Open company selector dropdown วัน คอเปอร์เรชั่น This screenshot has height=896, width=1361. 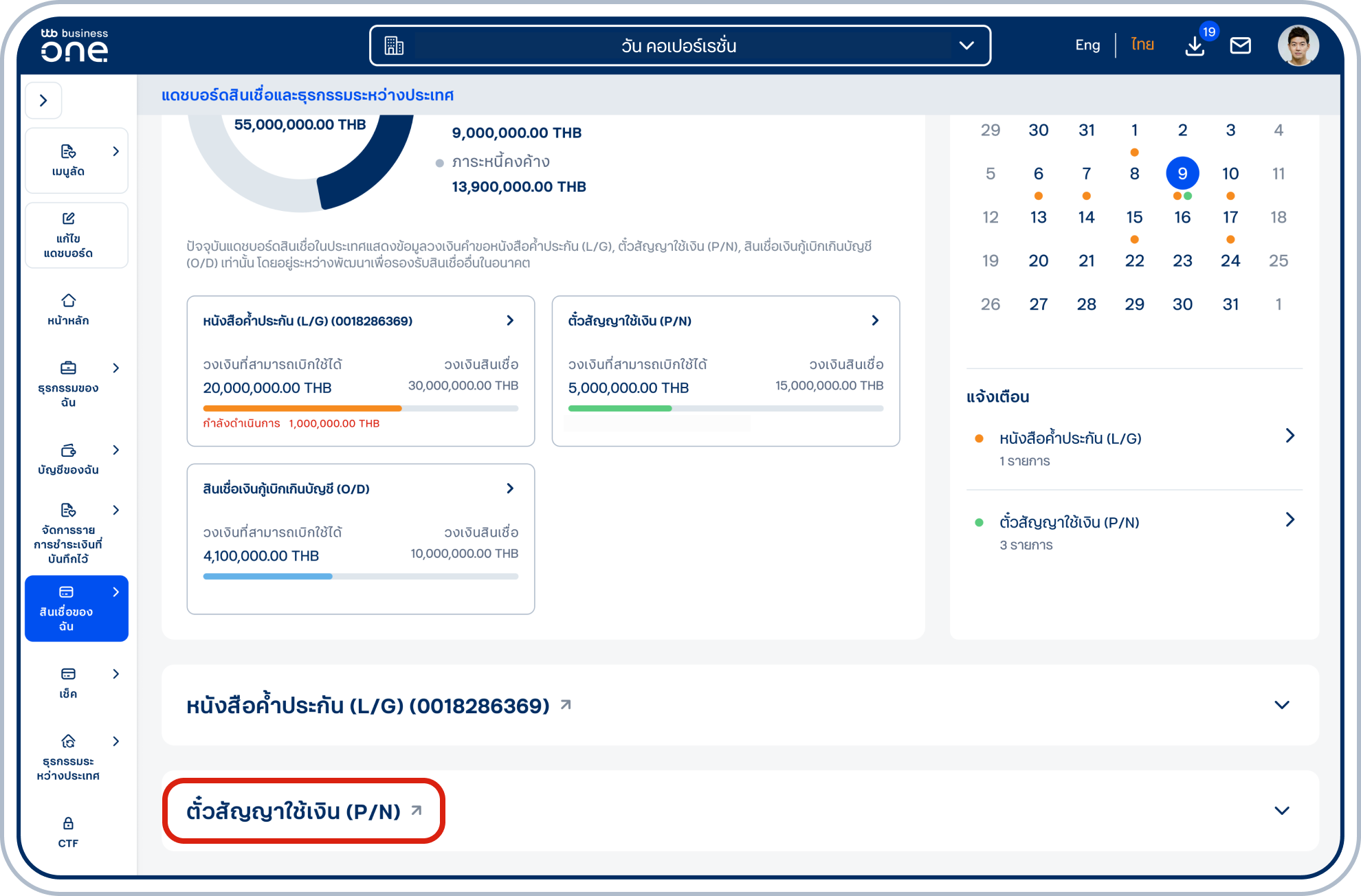coord(679,46)
